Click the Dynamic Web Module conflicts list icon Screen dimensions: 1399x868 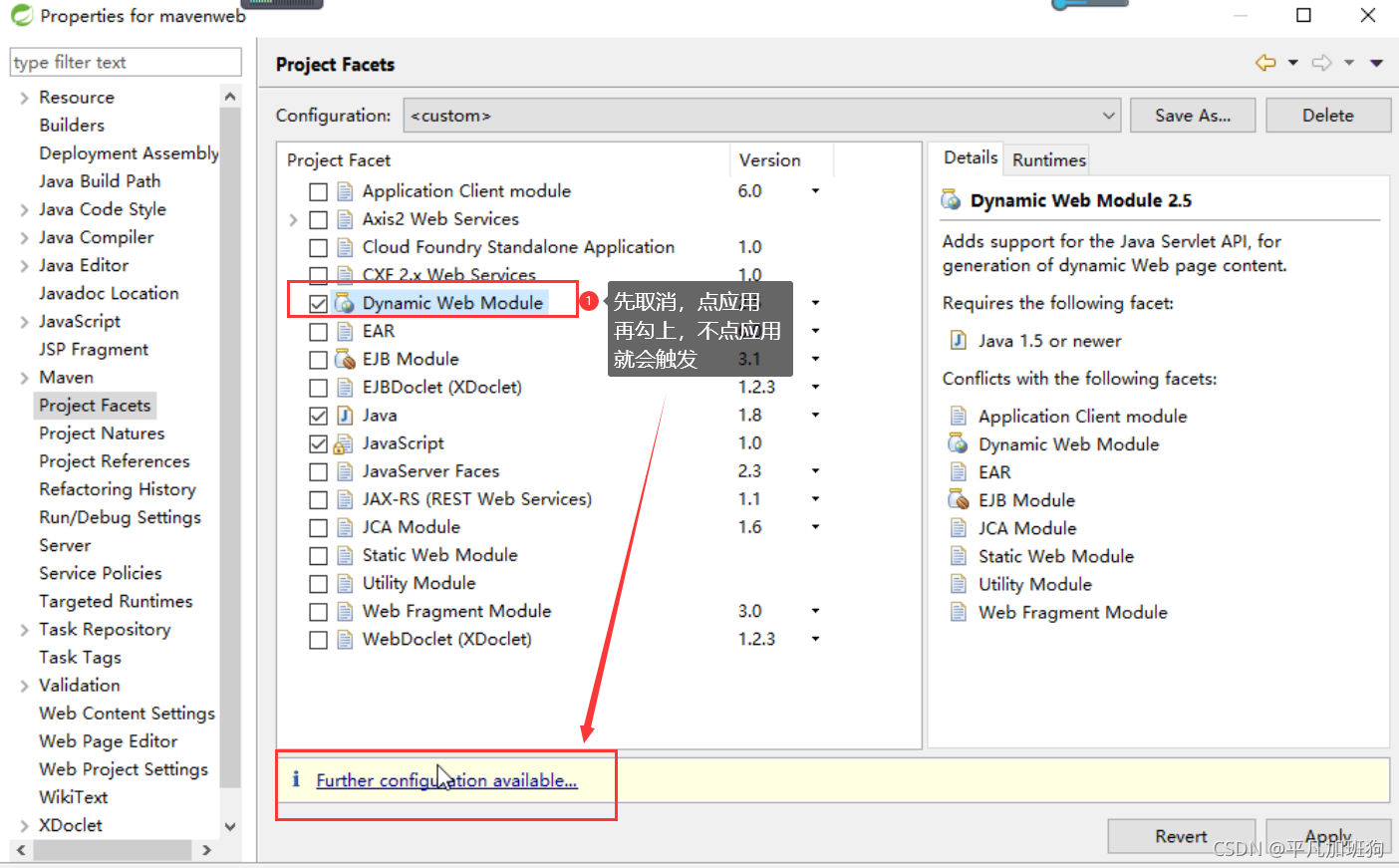959,444
